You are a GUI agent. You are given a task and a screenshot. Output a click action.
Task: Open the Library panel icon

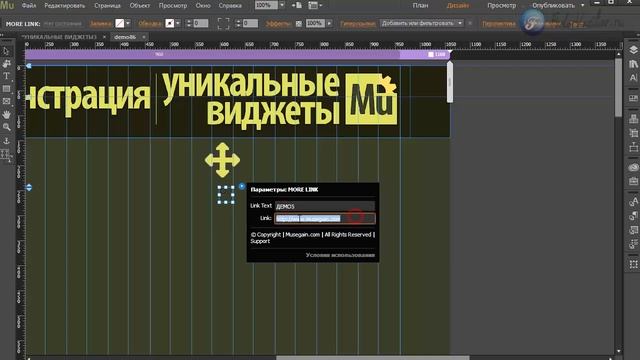coord(633,64)
